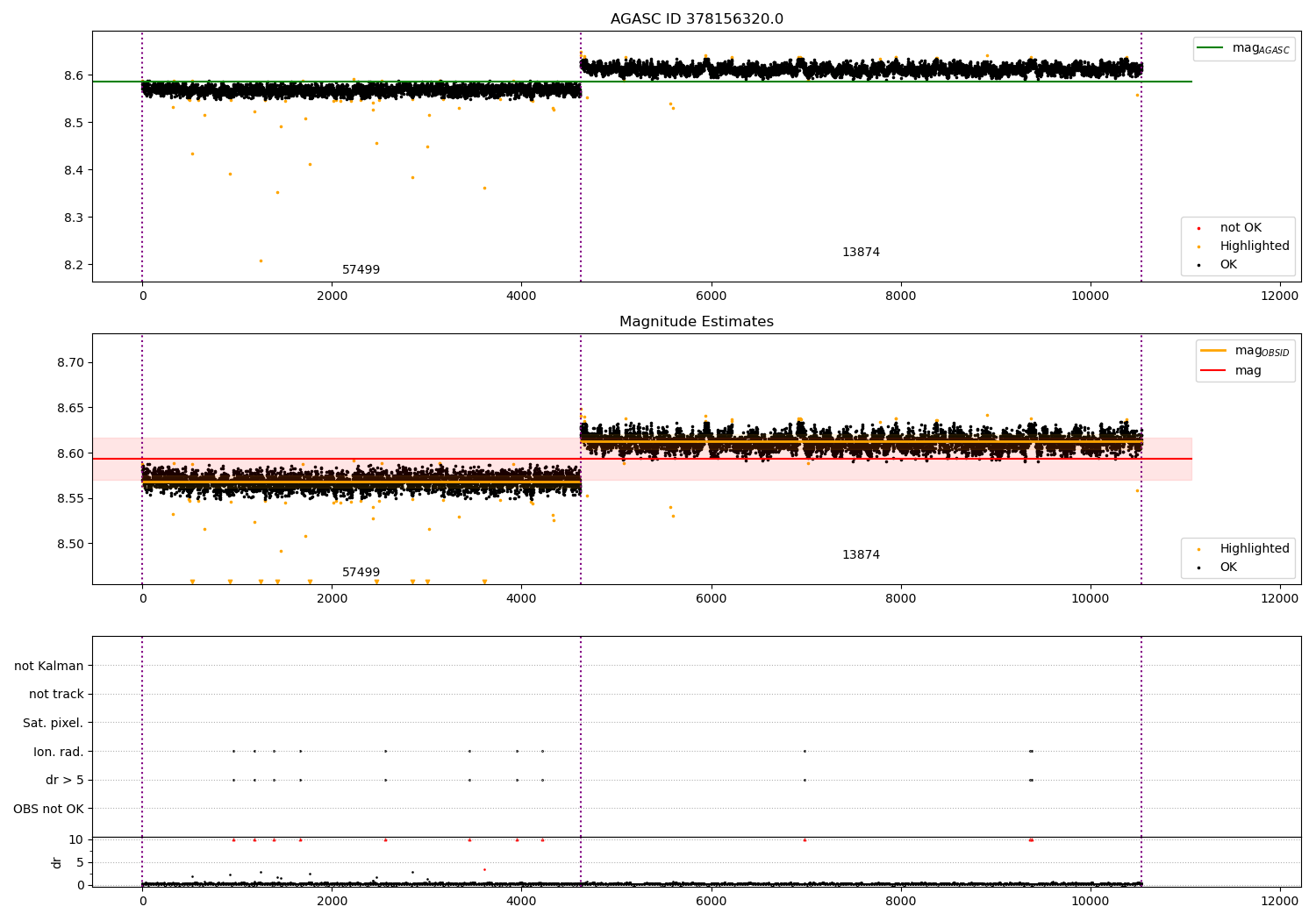Screen dimensions: 1316x921
Task: Click y-tick '8.60' on the middle plot
Action: [x=70, y=453]
